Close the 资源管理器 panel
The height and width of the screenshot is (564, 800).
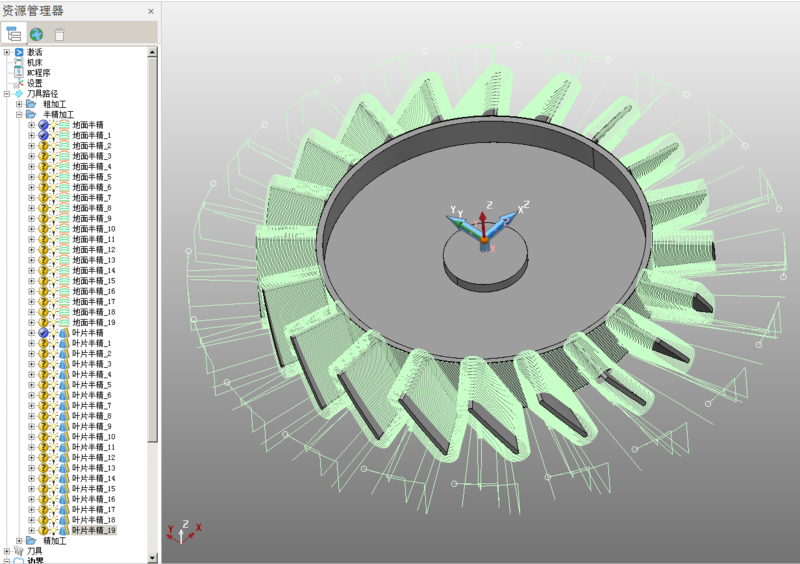coord(150,12)
